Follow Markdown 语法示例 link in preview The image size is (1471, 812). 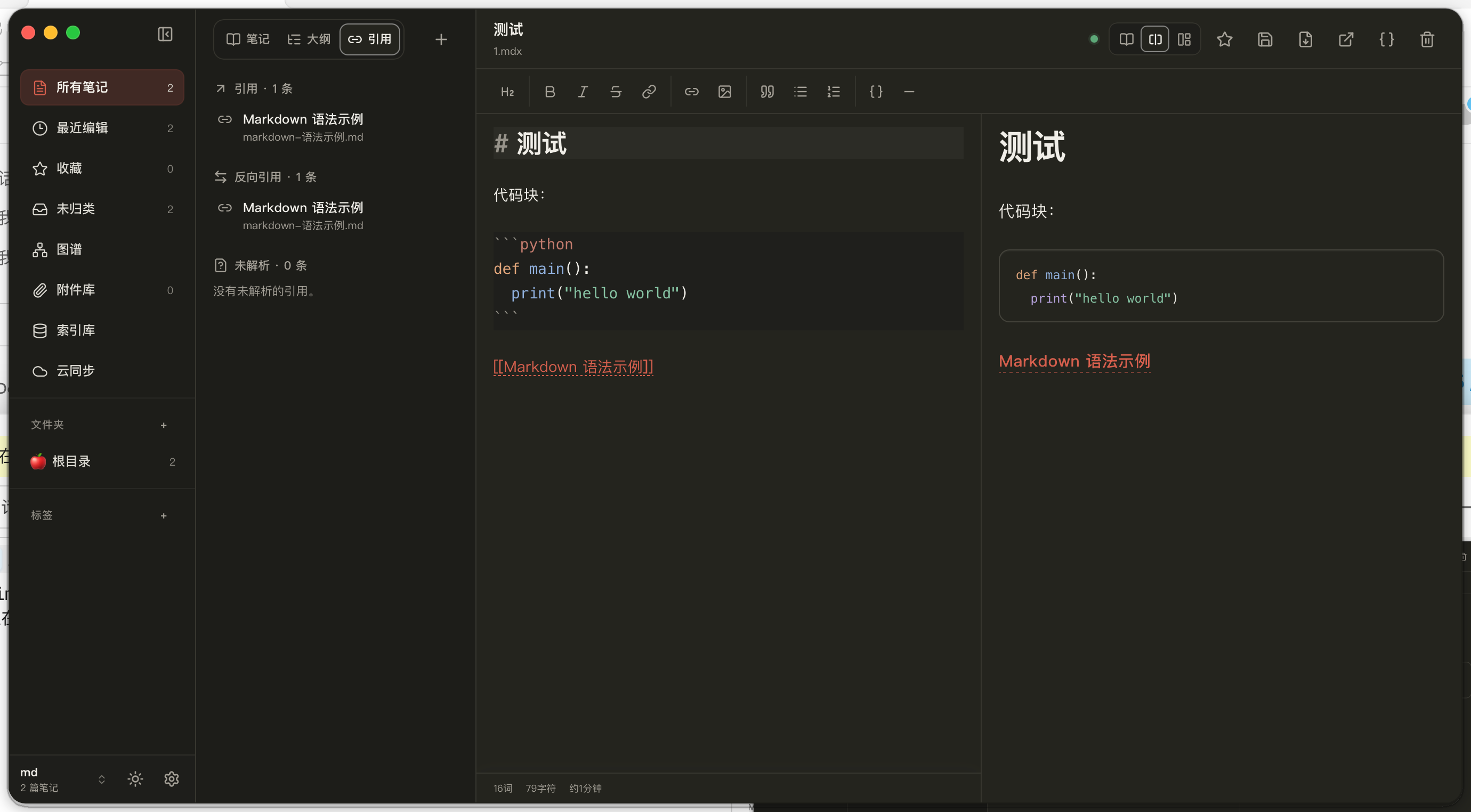pos(1074,361)
